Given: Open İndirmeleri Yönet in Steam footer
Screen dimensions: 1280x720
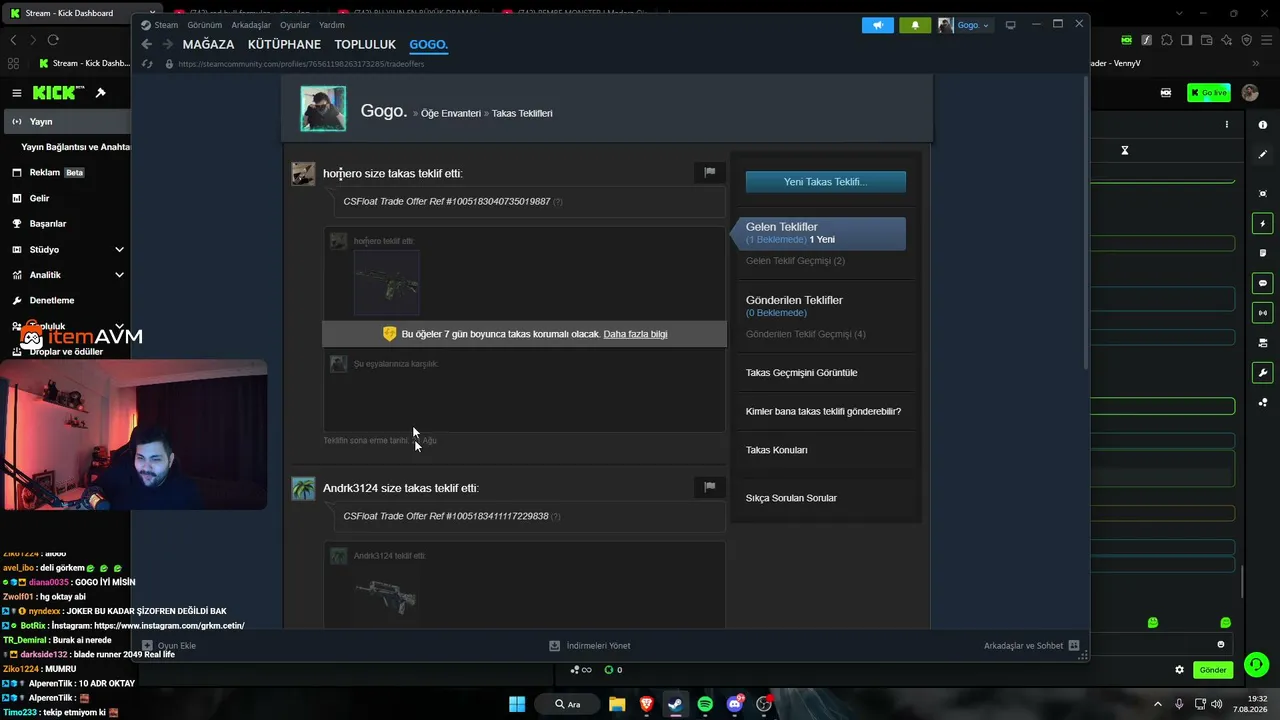Looking at the screenshot, I should pyautogui.click(x=590, y=646).
